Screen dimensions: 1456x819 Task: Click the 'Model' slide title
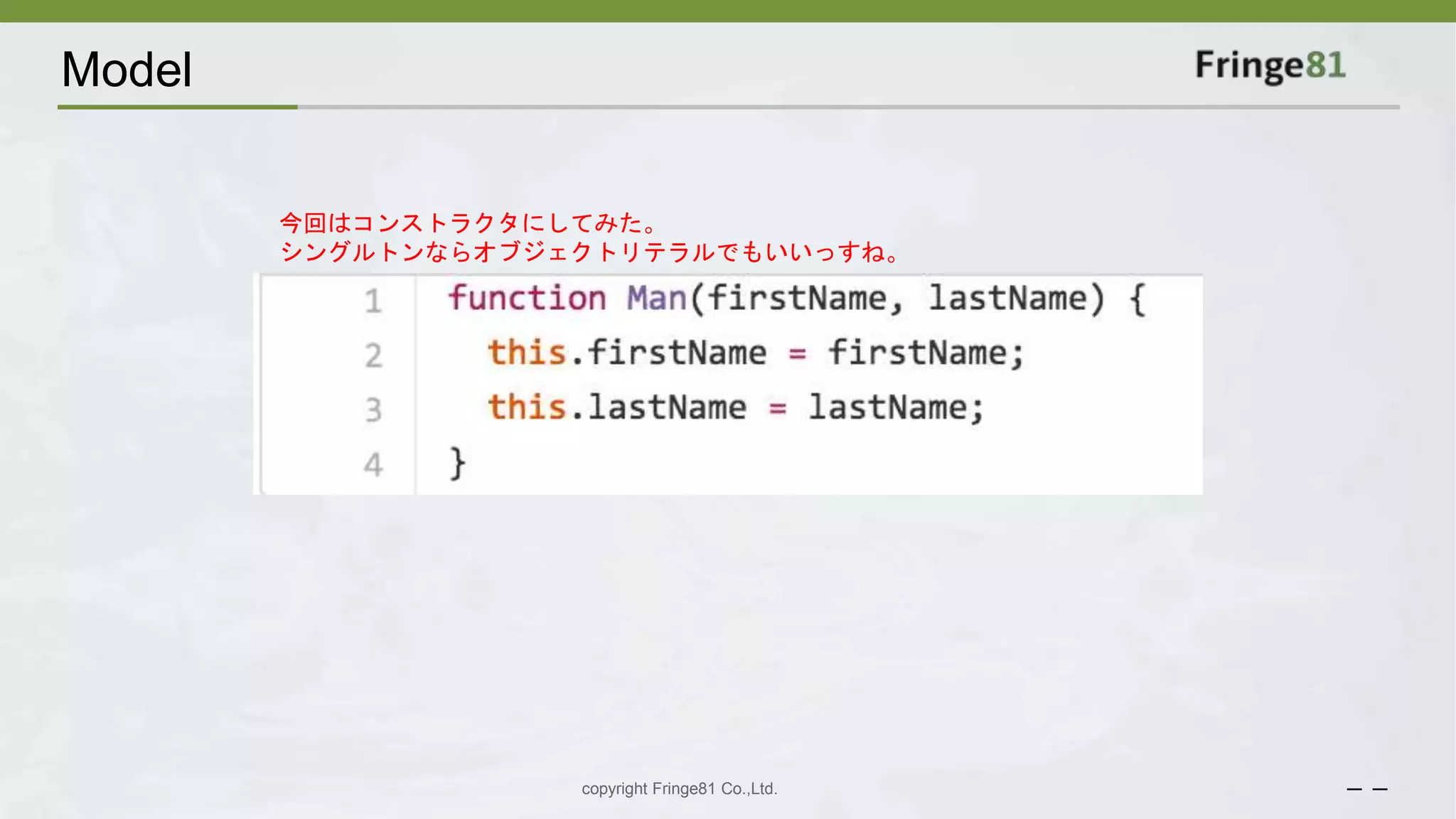[127, 70]
